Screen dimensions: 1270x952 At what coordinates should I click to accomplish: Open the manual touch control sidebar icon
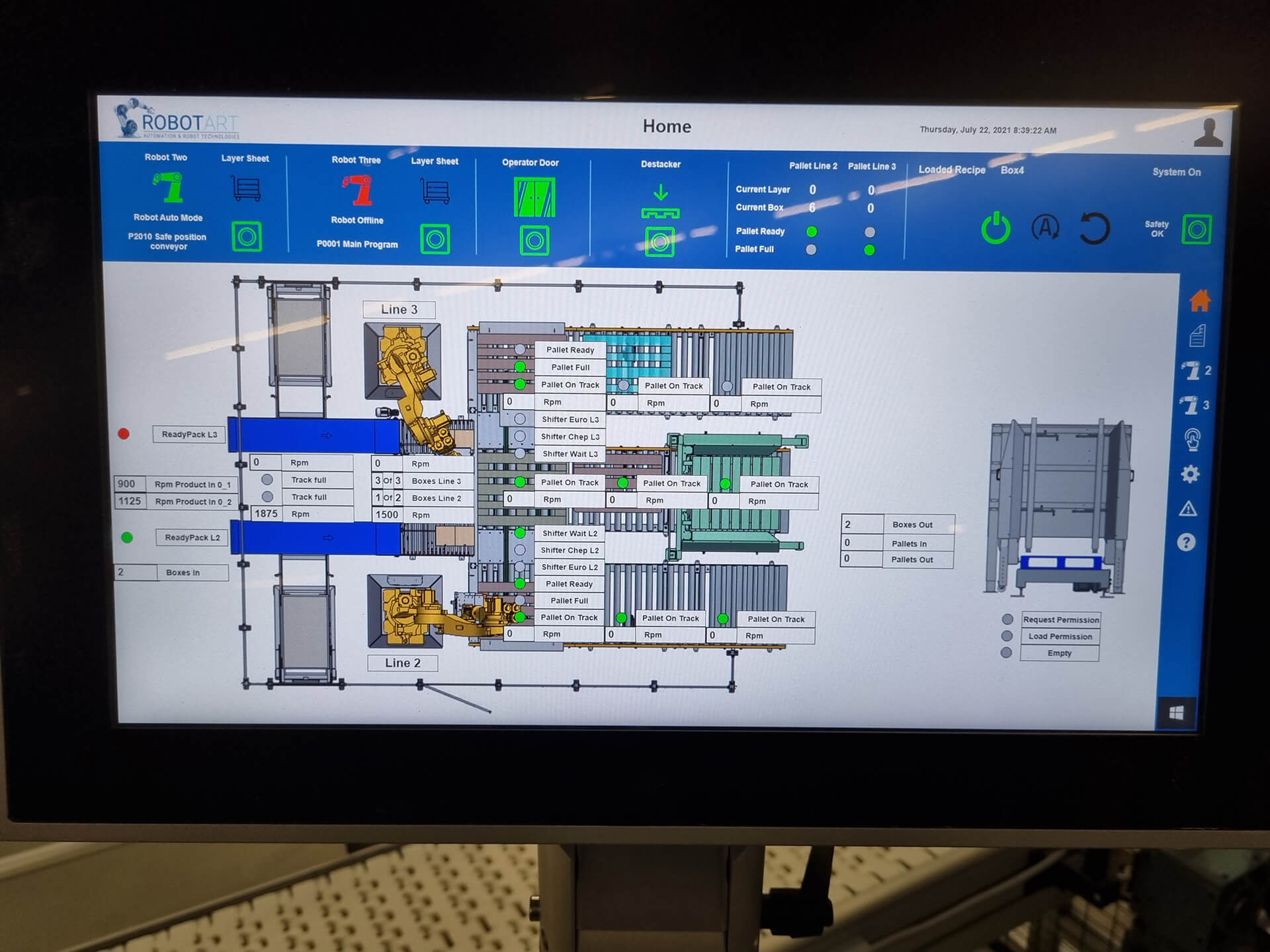1192,440
